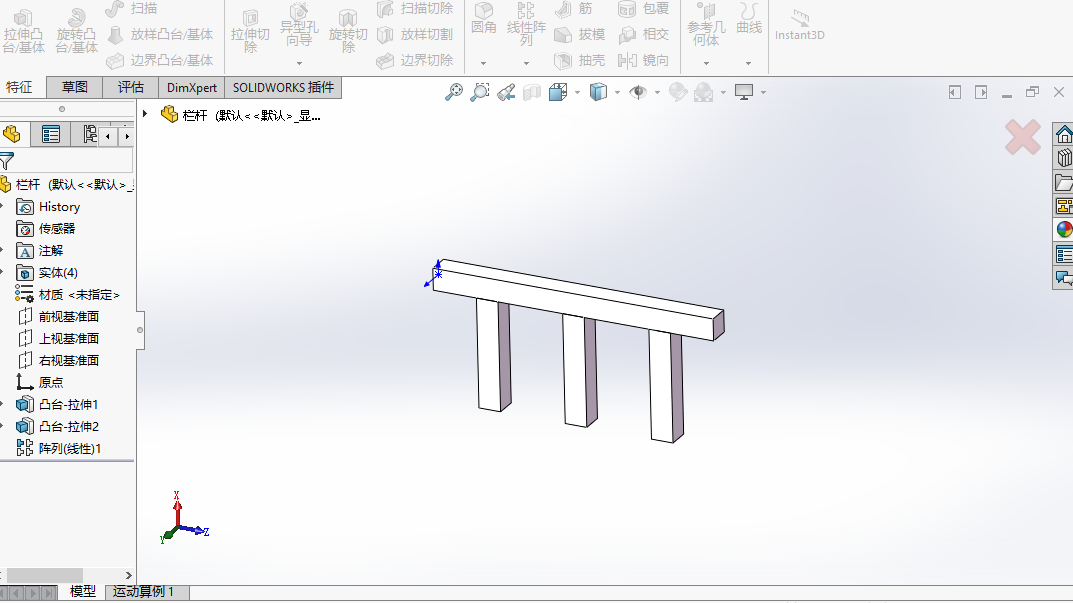The height and width of the screenshot is (603, 1073).
Task: Select the History folder in tree
Action: [x=48, y=207]
